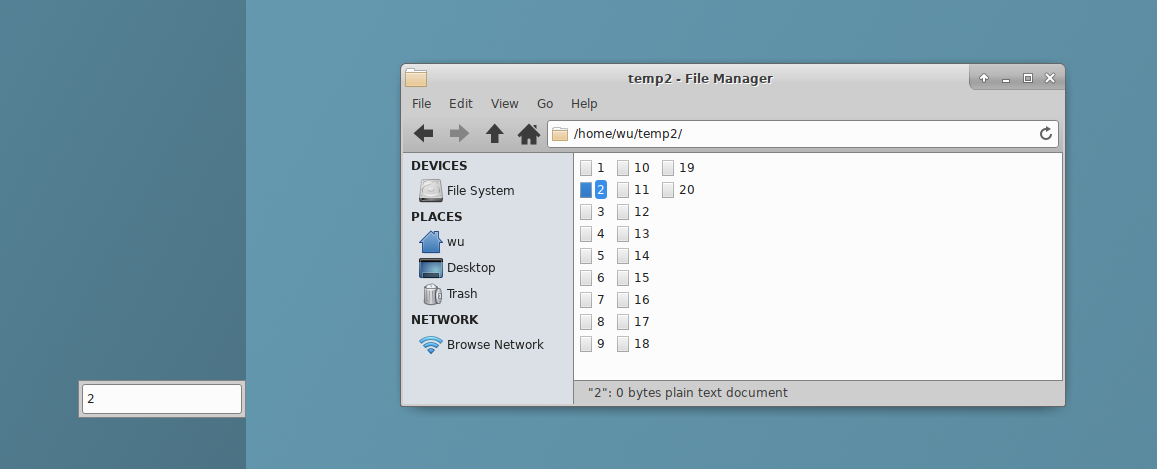The width and height of the screenshot is (1157, 469).
Task: Select Browse Network in the sidebar
Action: coord(494,345)
